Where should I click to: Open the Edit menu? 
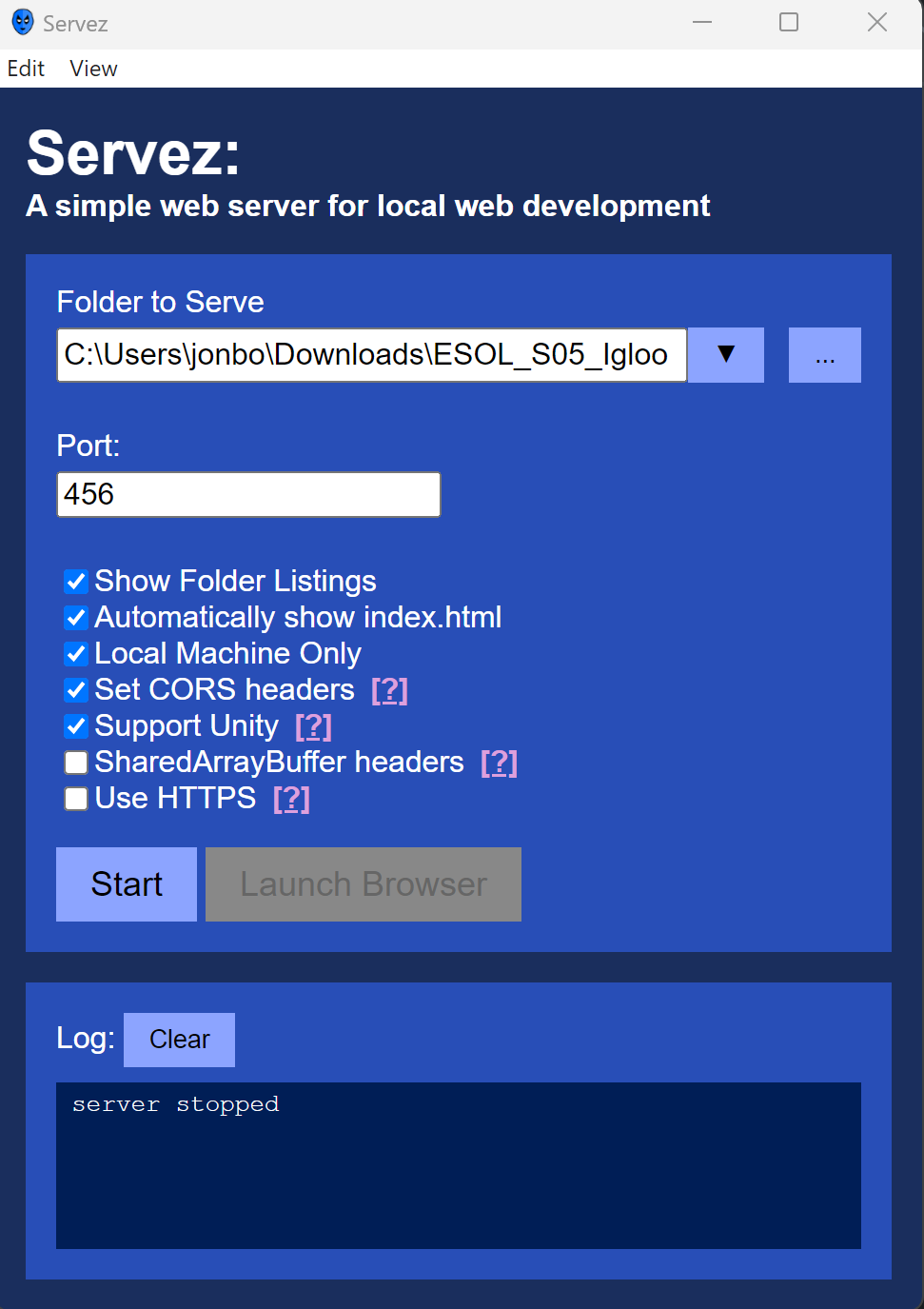click(x=26, y=69)
